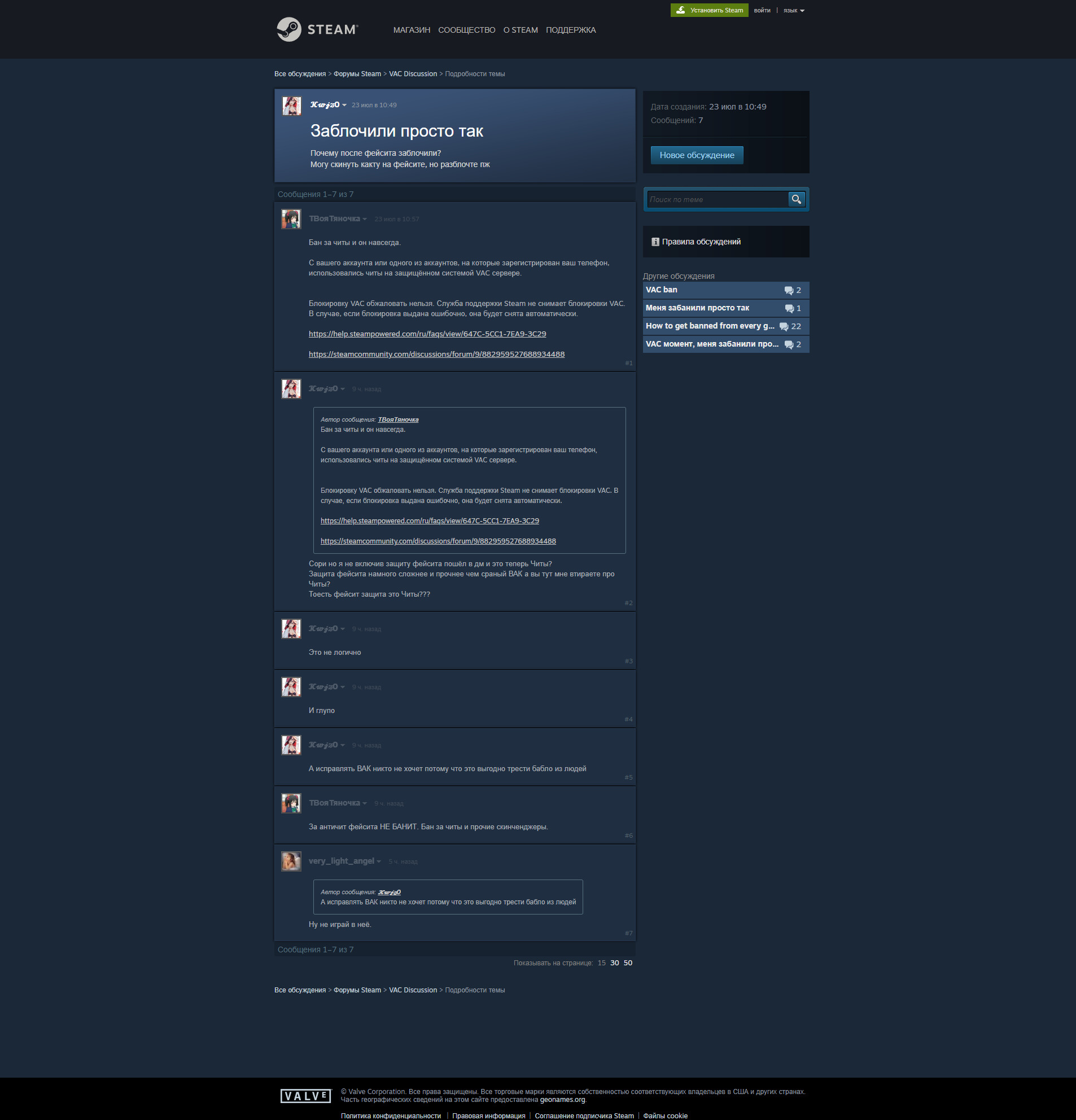Image resolution: width=1076 pixels, height=1120 pixels.
Task: Click the avatar in post #5
Action: coord(291,745)
